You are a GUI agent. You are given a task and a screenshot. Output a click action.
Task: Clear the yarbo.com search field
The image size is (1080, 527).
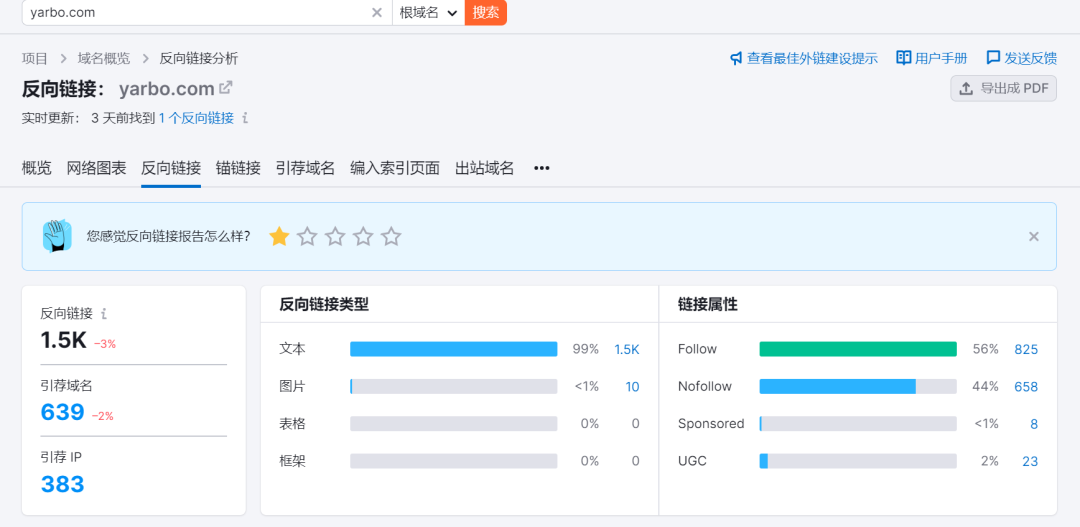tap(377, 12)
